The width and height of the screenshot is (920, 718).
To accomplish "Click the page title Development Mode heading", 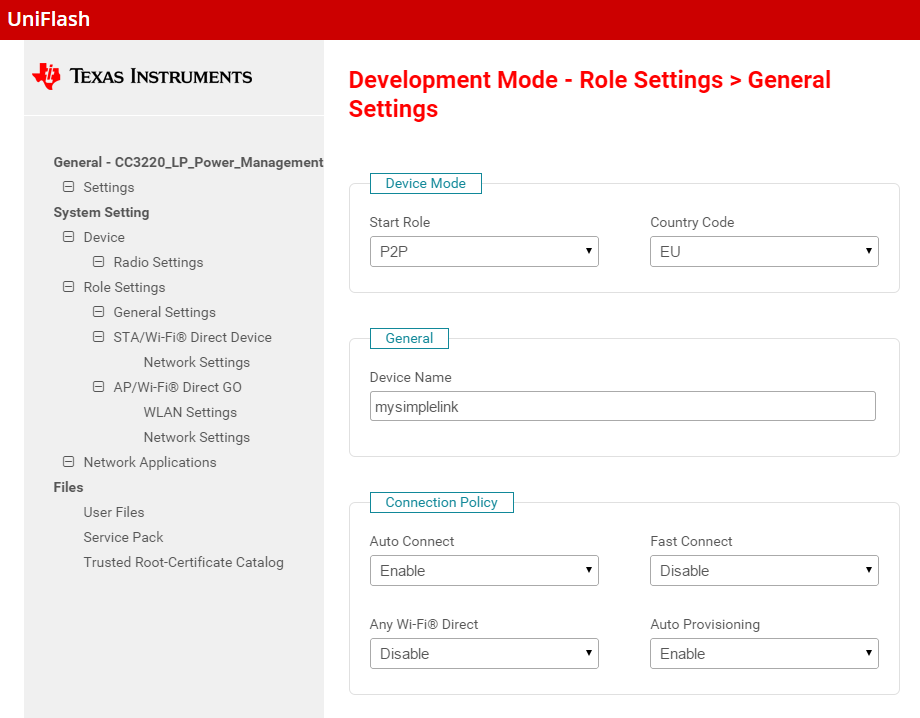I will coord(590,94).
